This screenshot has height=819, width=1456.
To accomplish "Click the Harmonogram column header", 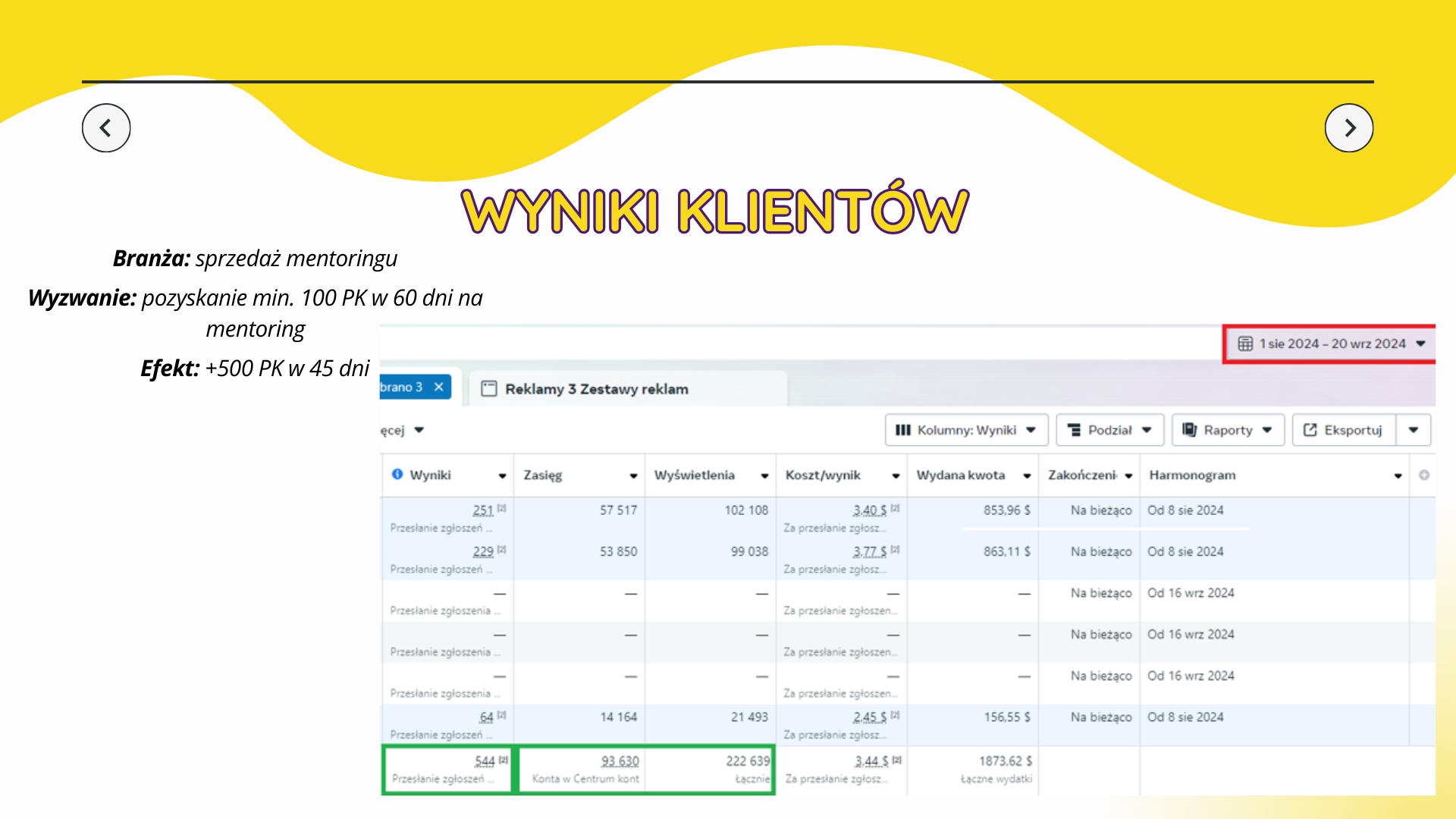I will [1192, 475].
